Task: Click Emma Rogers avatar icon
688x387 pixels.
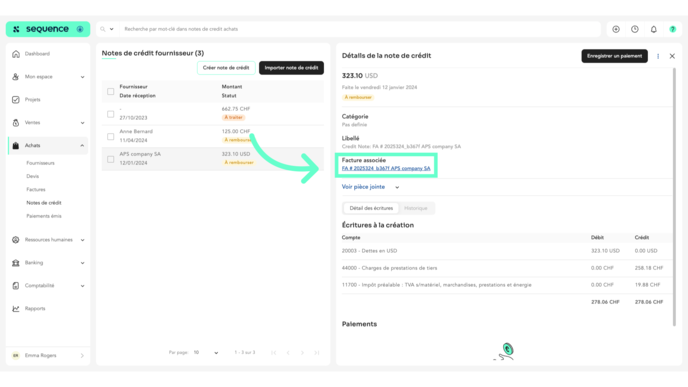Action: tap(16, 356)
